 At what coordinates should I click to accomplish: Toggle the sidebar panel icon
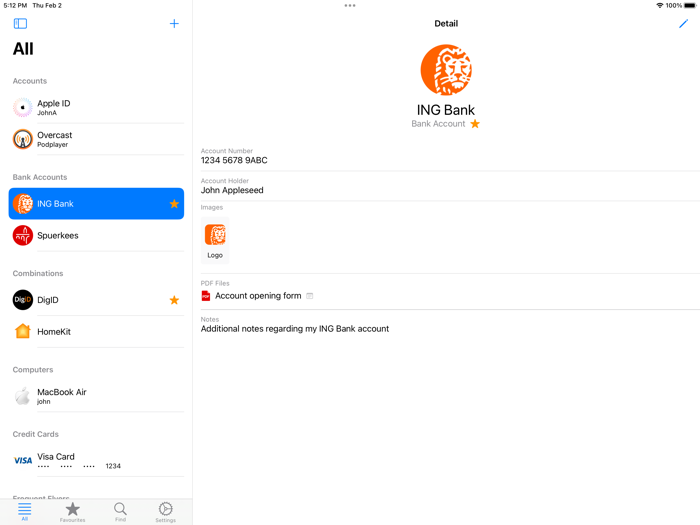21,24
